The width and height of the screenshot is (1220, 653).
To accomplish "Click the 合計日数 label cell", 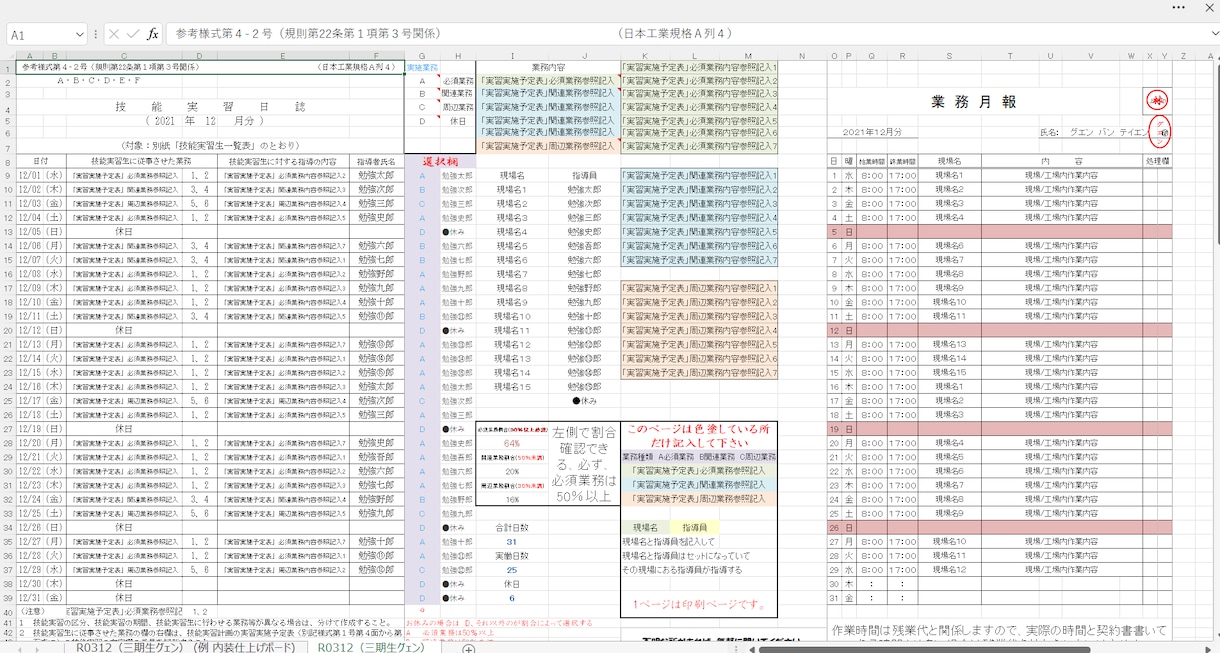I will [512, 527].
